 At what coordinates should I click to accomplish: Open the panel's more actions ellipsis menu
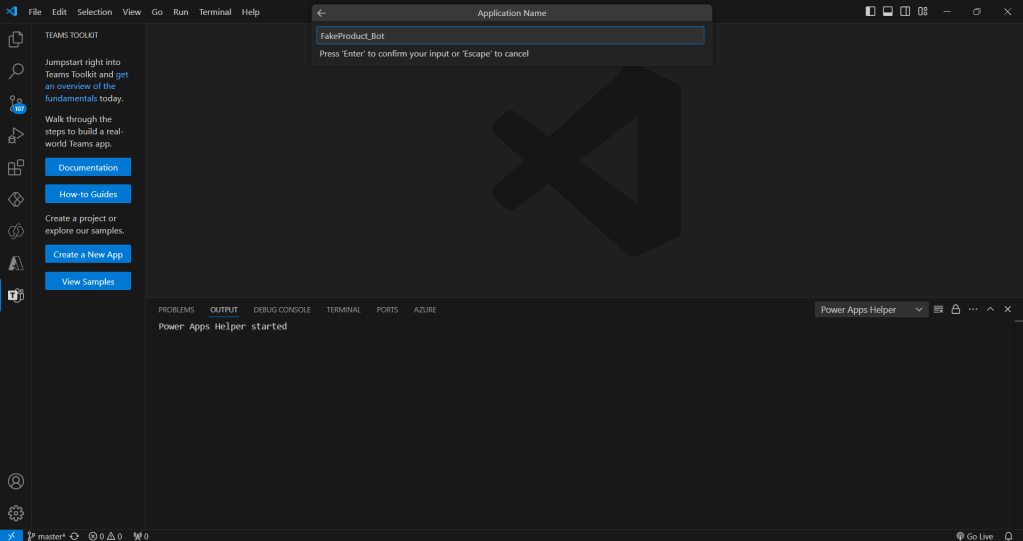coord(972,310)
